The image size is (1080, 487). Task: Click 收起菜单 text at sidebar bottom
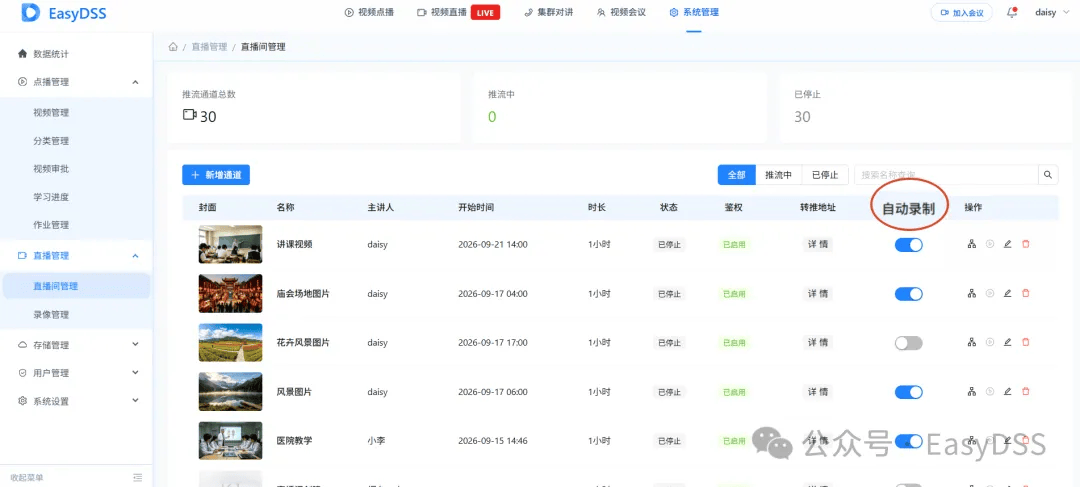(x=27, y=477)
